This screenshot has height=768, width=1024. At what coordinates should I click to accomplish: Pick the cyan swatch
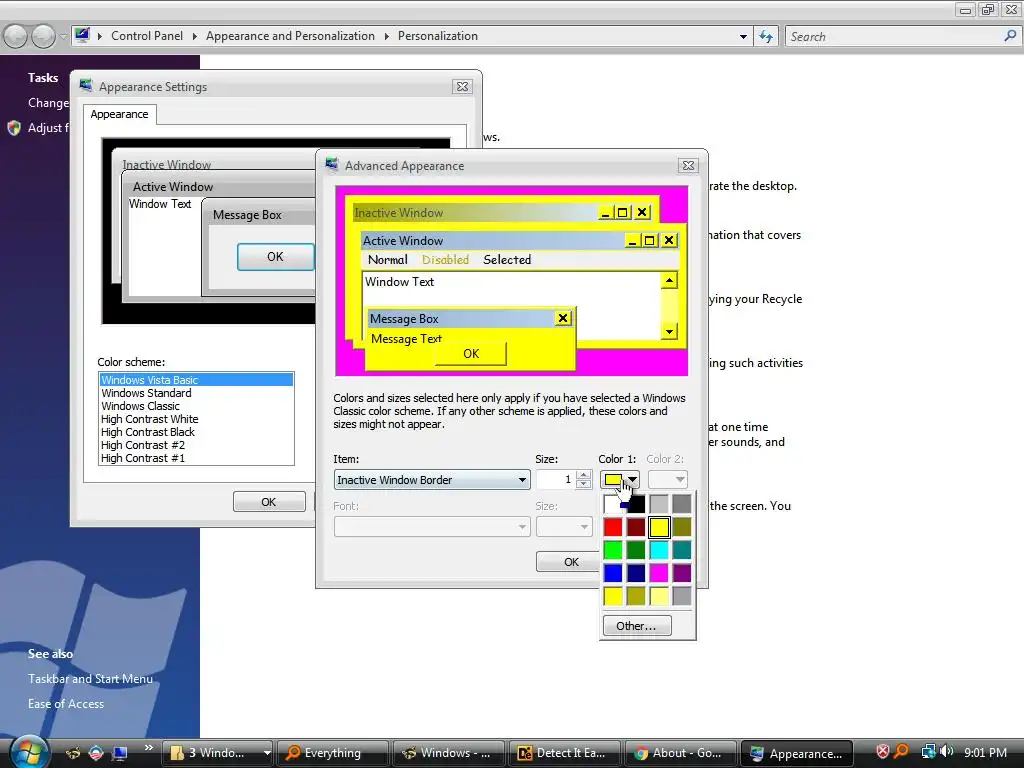coord(660,550)
